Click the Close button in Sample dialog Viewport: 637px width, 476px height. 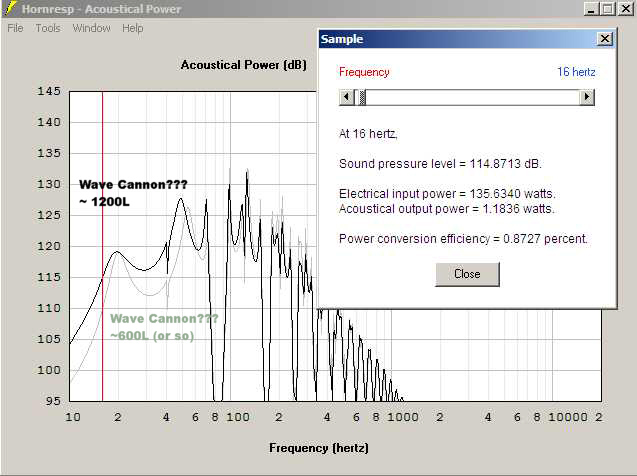(x=467, y=274)
